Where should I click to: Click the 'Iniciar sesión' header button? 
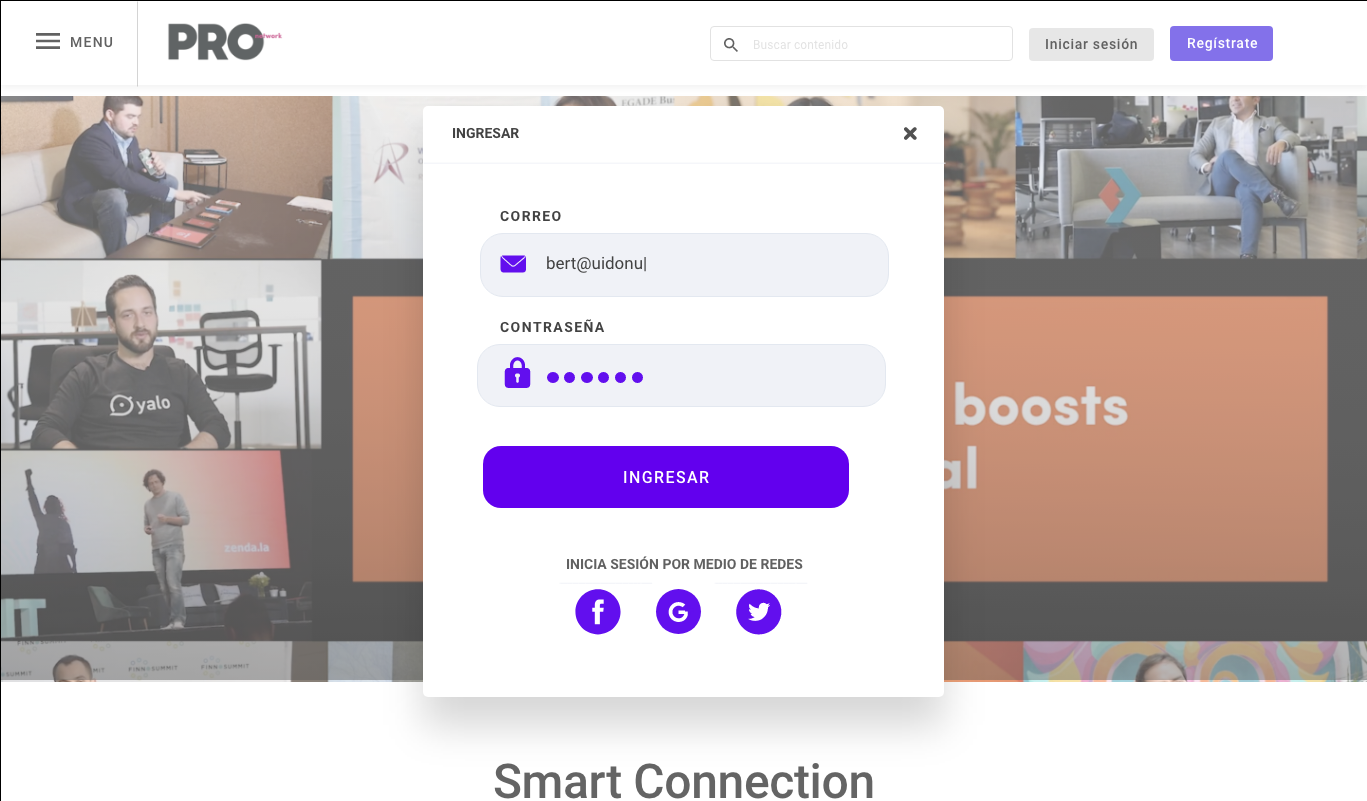[1090, 44]
